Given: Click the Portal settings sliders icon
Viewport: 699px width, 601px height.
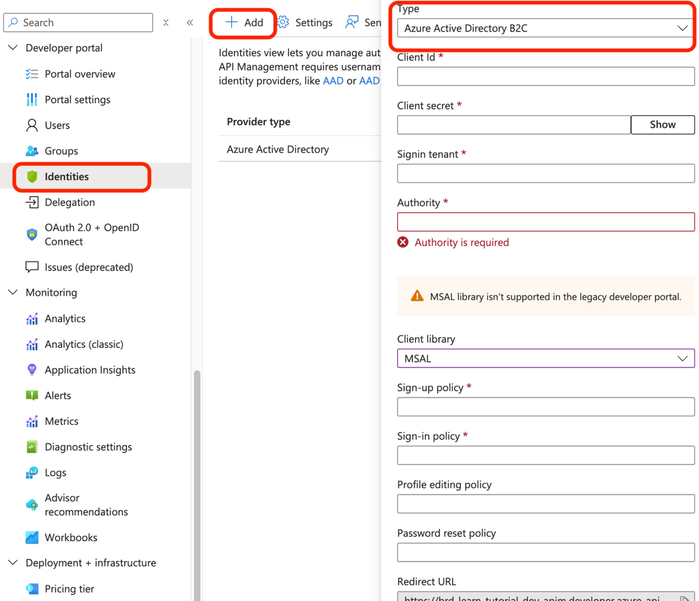Looking at the screenshot, I should click(x=32, y=99).
